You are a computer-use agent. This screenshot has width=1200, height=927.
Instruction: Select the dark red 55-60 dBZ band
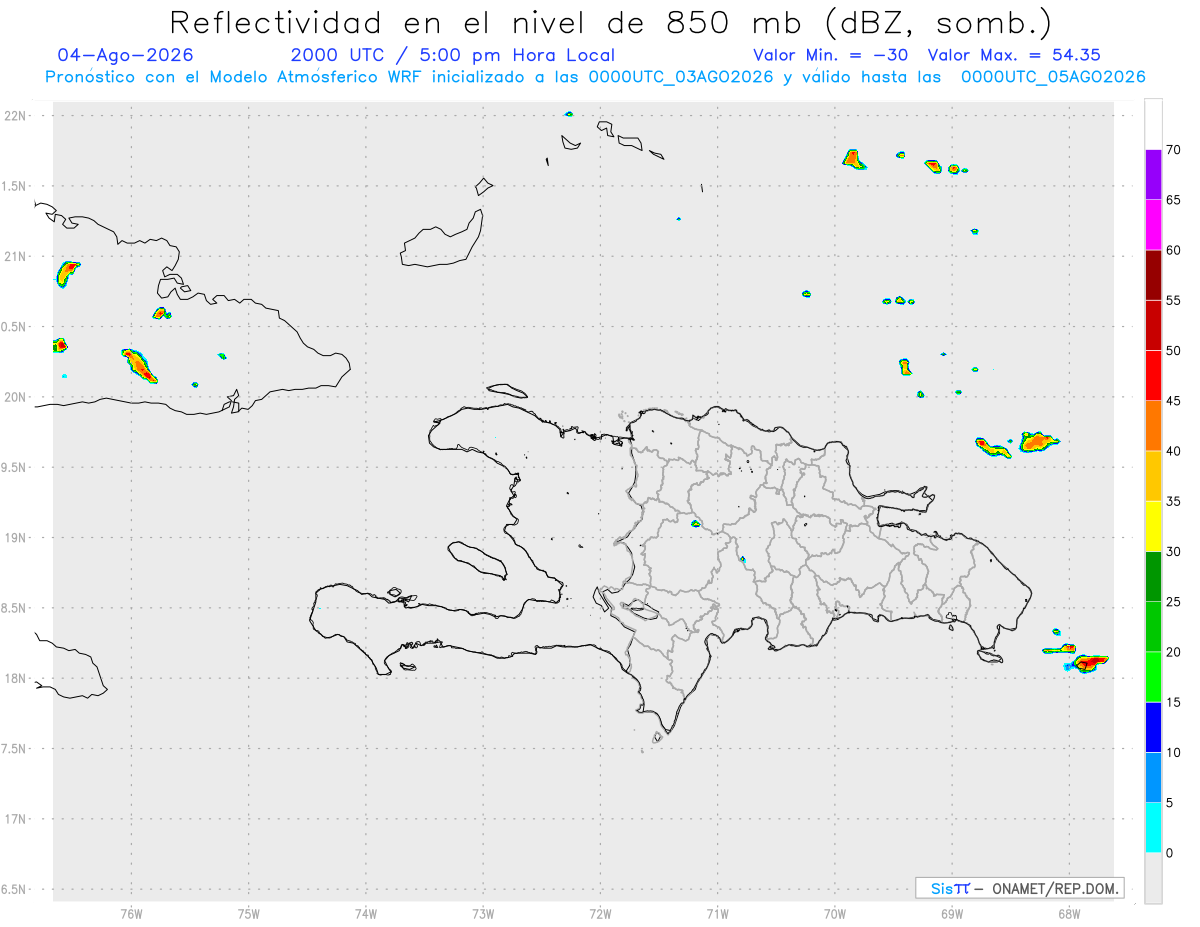1153,275
